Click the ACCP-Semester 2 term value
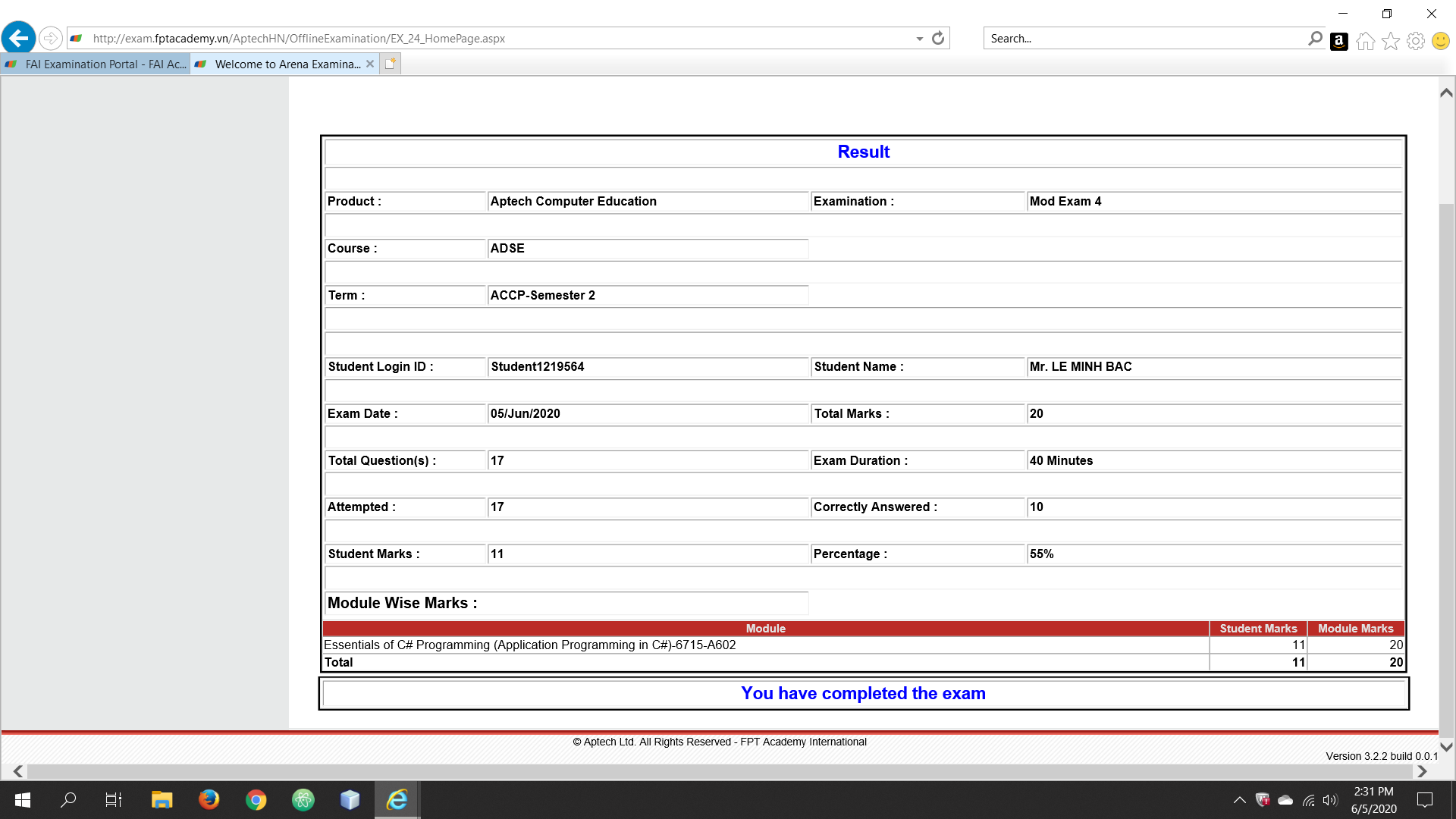1456x819 pixels. tap(543, 295)
